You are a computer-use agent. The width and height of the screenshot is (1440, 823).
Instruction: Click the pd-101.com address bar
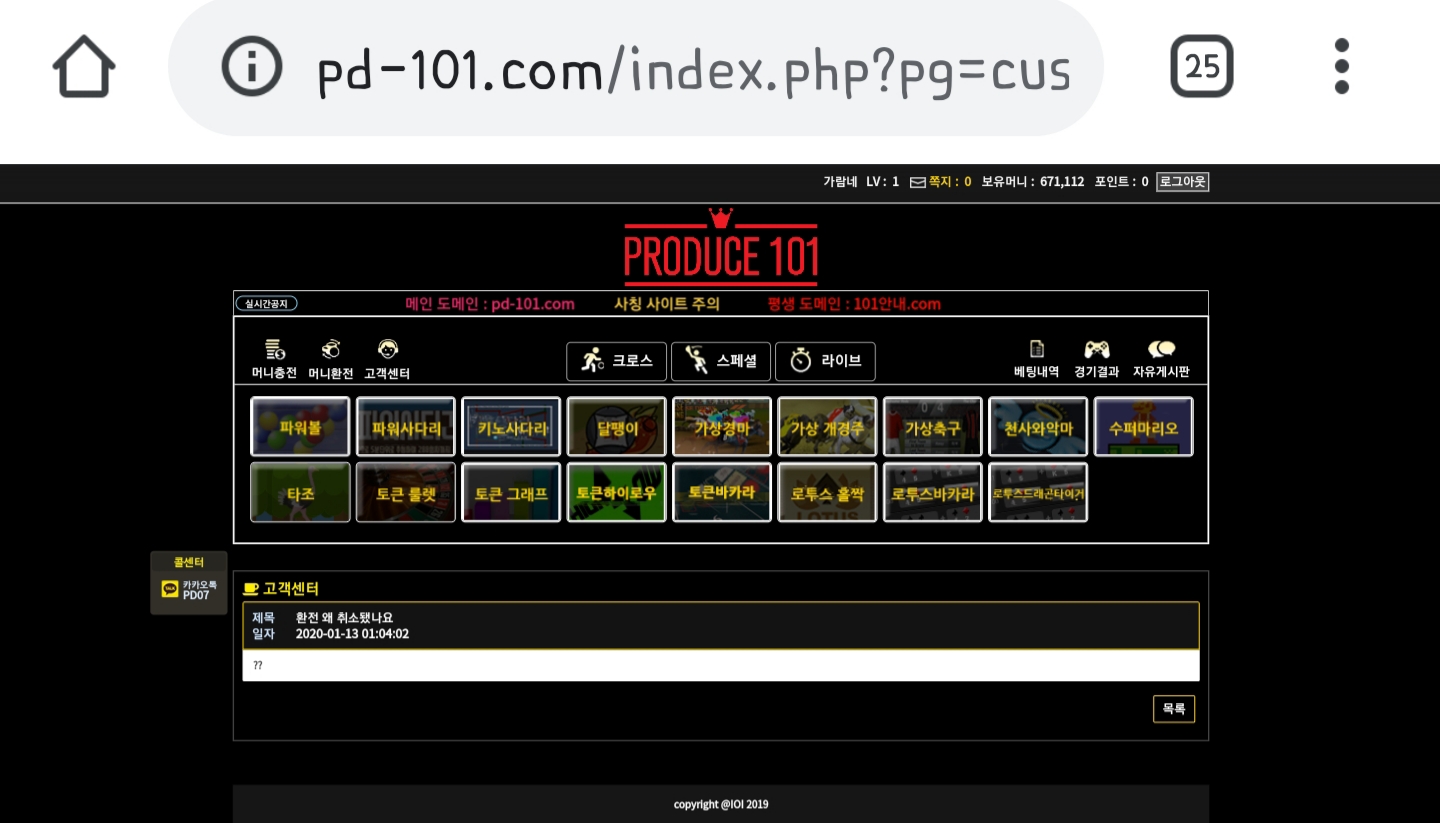[x=636, y=67]
